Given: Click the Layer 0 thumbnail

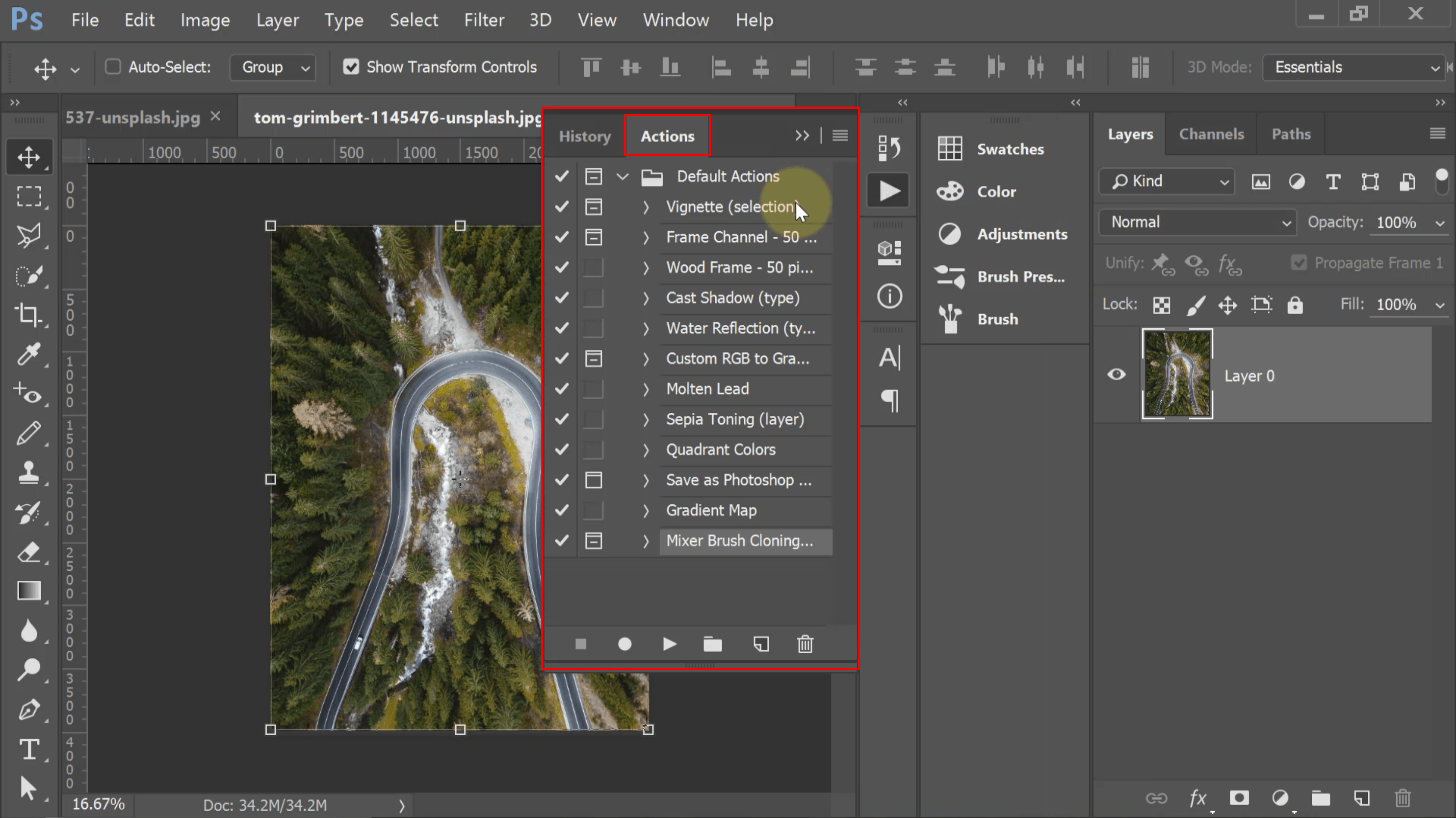Looking at the screenshot, I should click(1177, 374).
